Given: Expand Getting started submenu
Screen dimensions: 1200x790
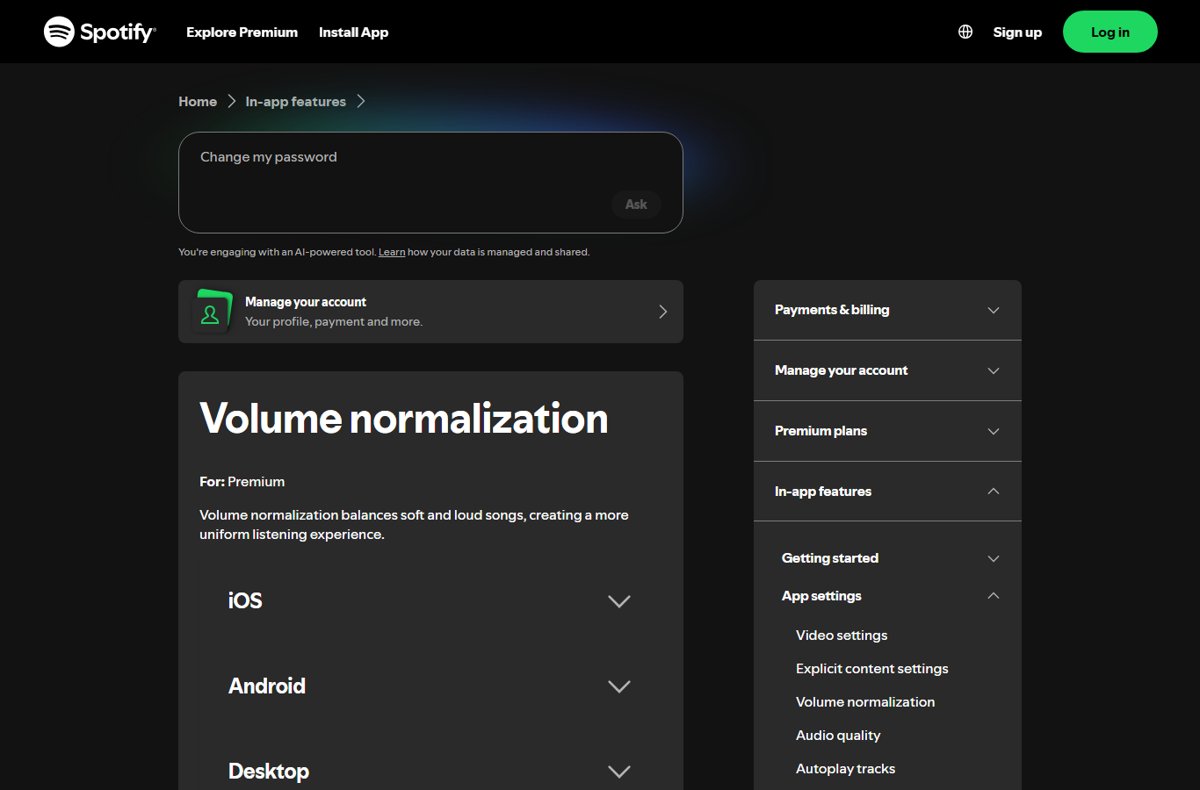Looking at the screenshot, I should point(890,558).
